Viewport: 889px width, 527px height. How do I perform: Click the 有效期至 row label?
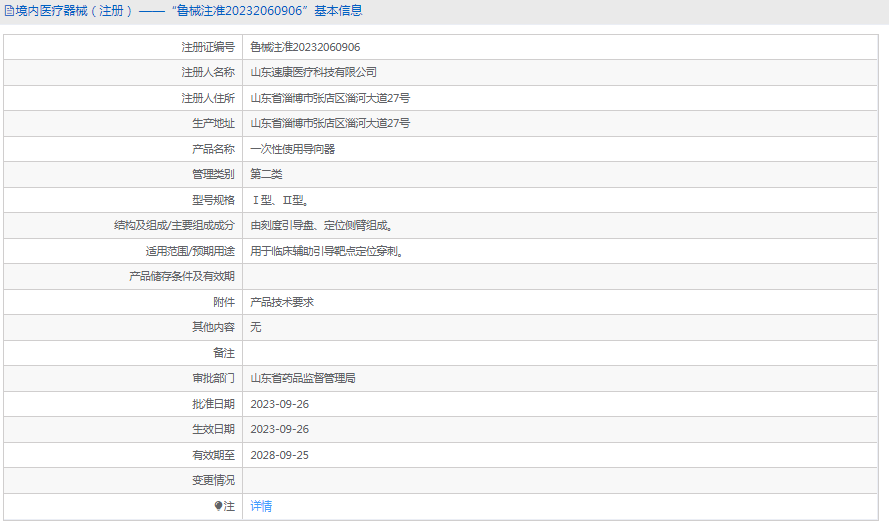point(213,455)
